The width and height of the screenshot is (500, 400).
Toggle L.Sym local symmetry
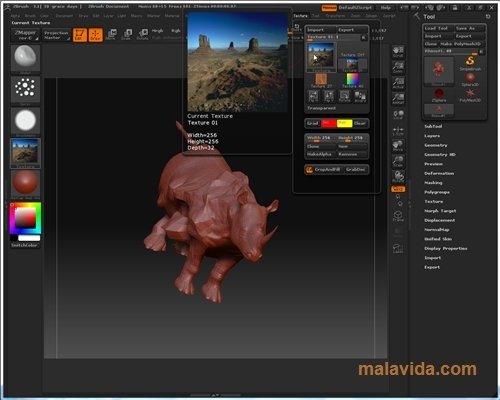[x=398, y=131]
